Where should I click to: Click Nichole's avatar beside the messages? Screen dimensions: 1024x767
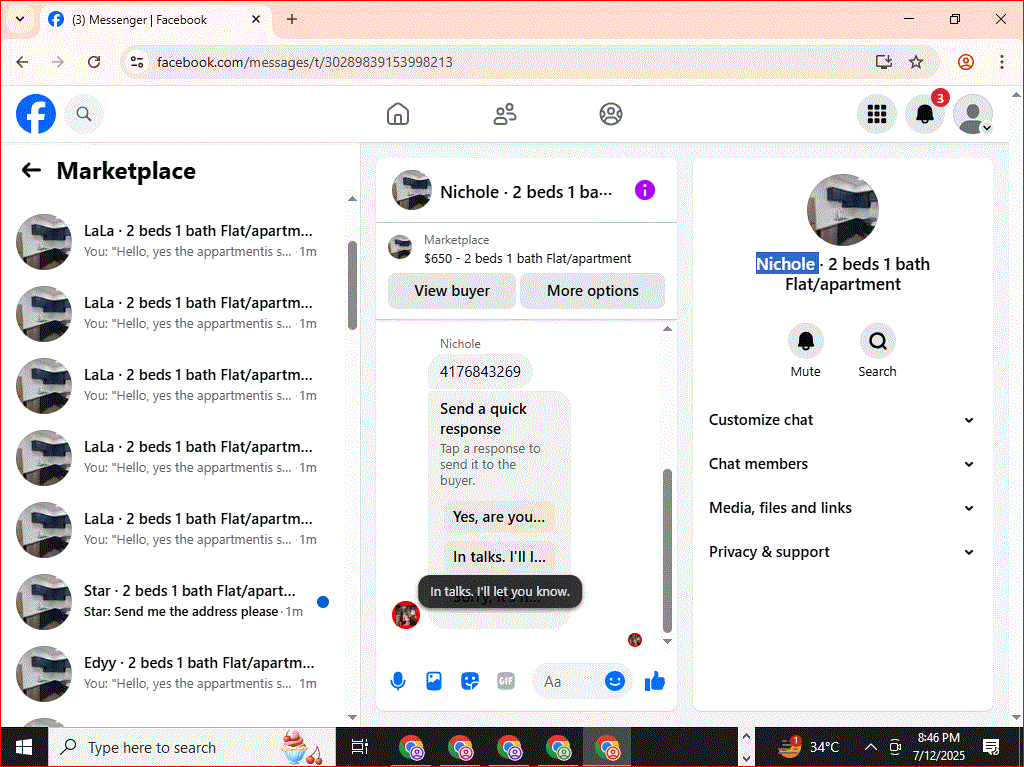[x=405, y=615]
